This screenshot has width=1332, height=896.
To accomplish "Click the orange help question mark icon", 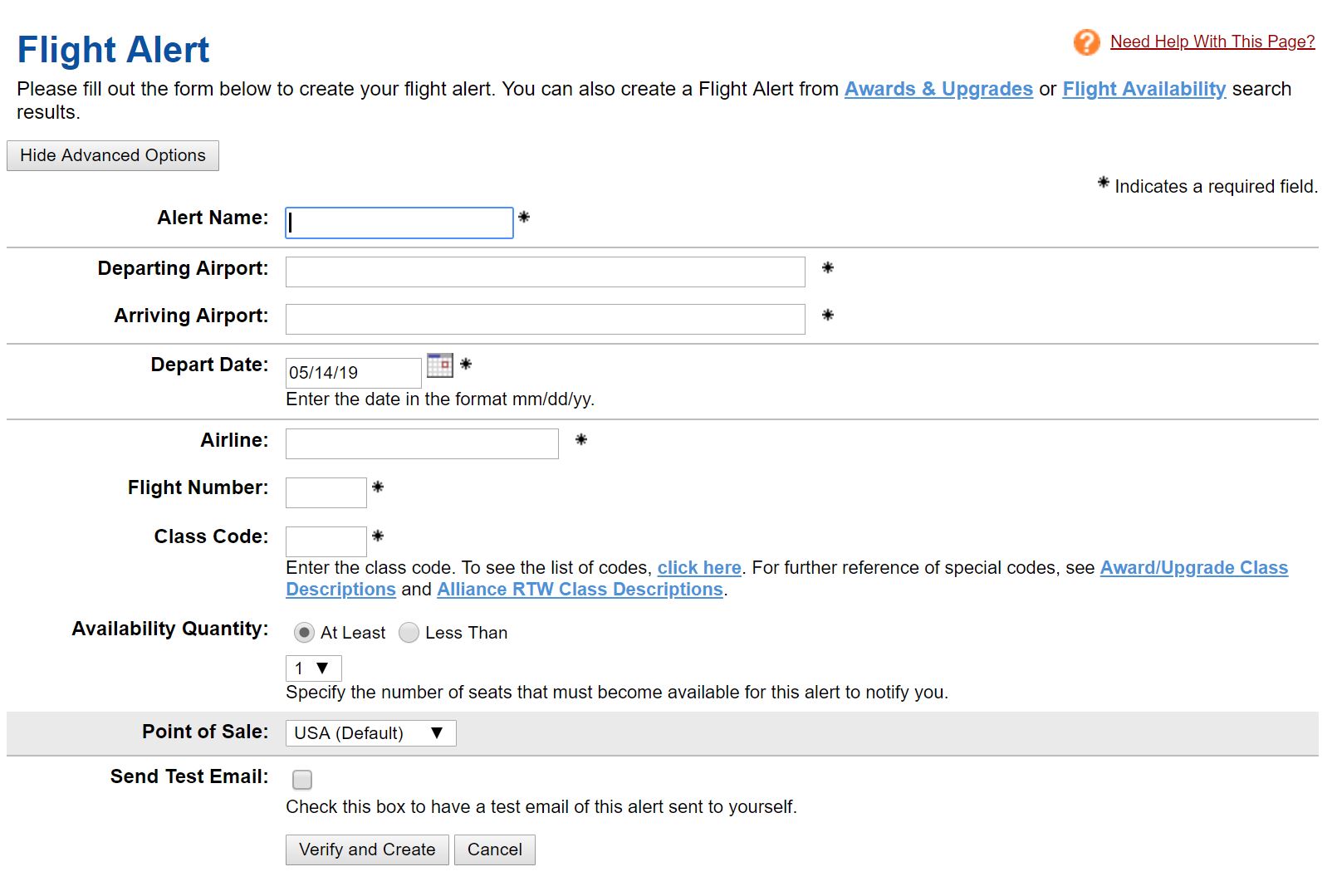I will click(1086, 41).
